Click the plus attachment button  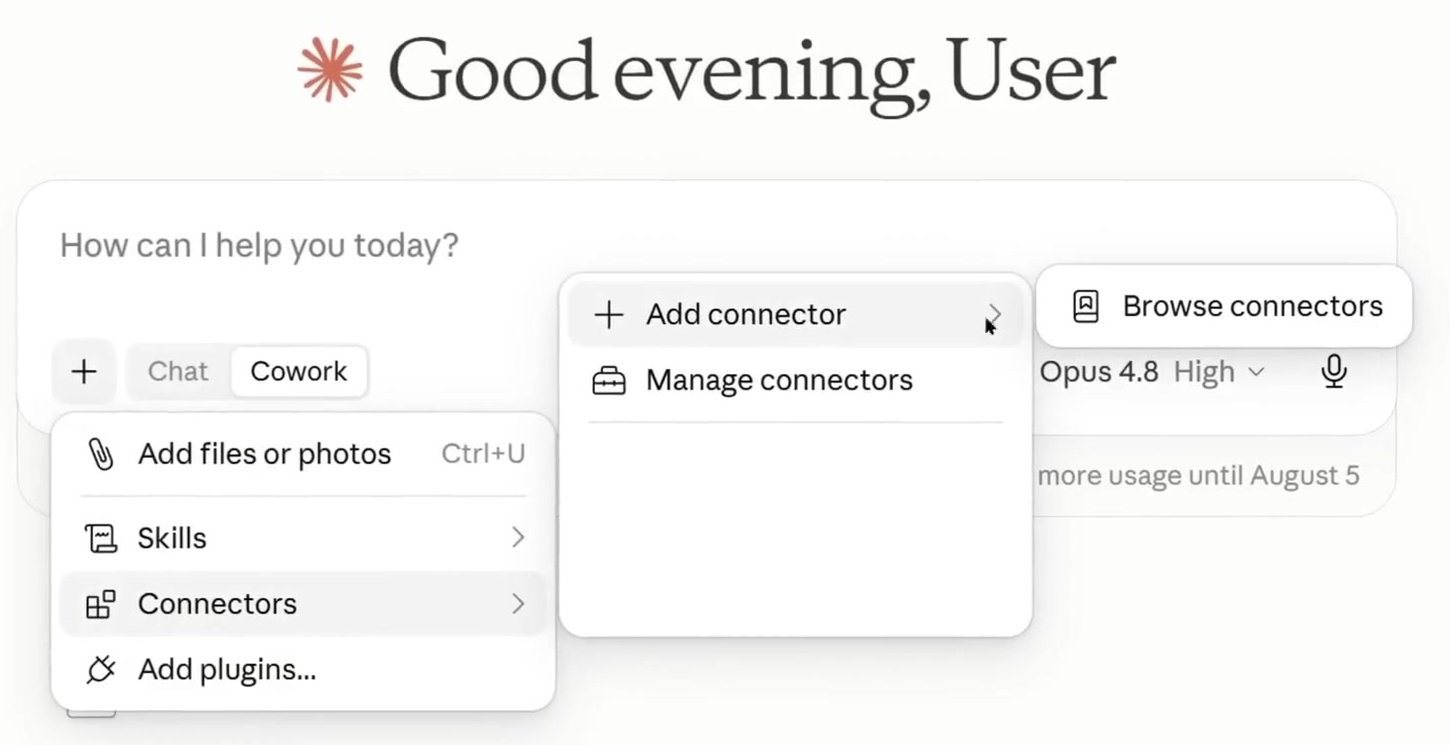[x=84, y=372]
